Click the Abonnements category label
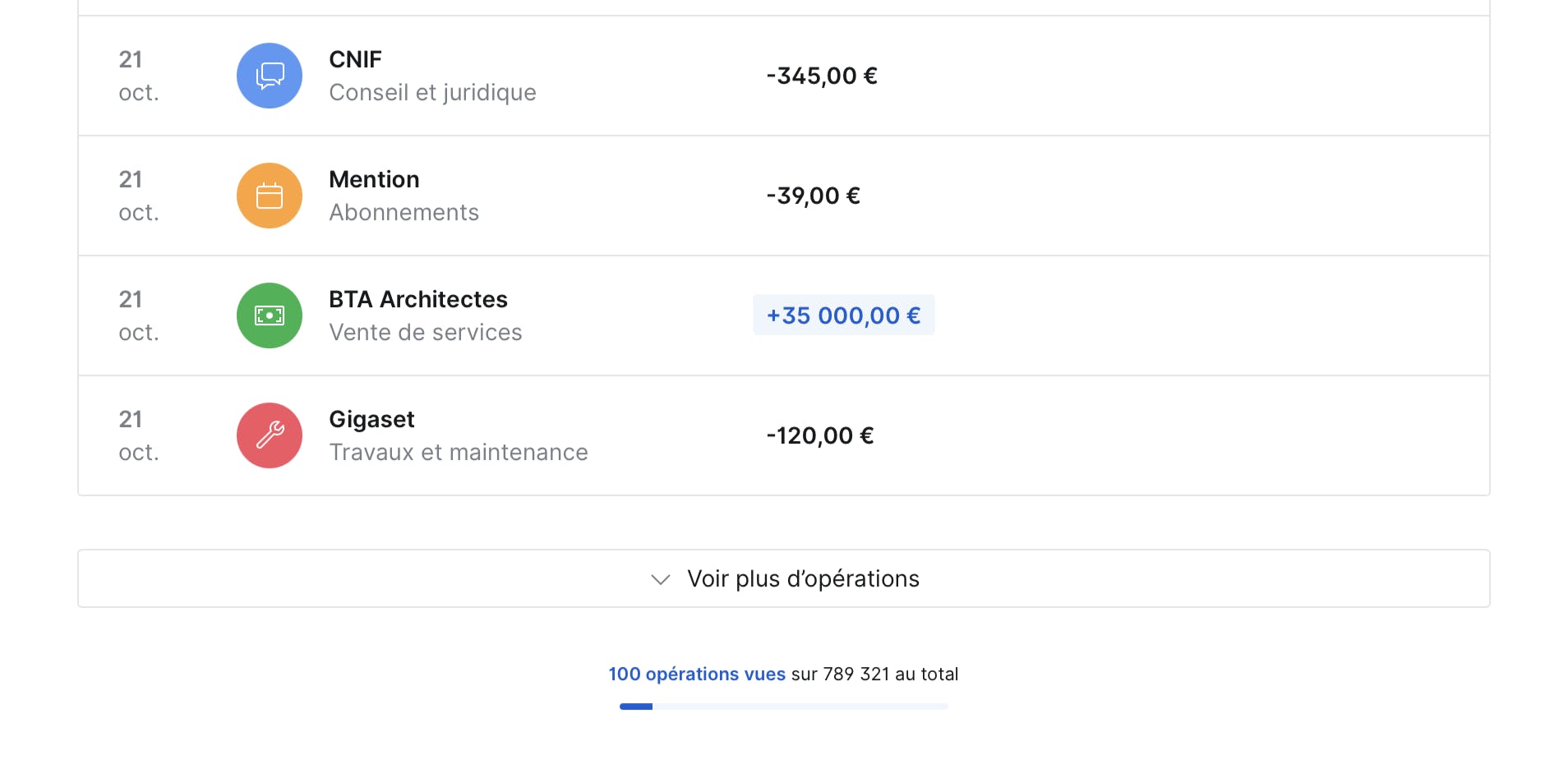Image resolution: width=1568 pixels, height=764 pixels. (x=404, y=212)
